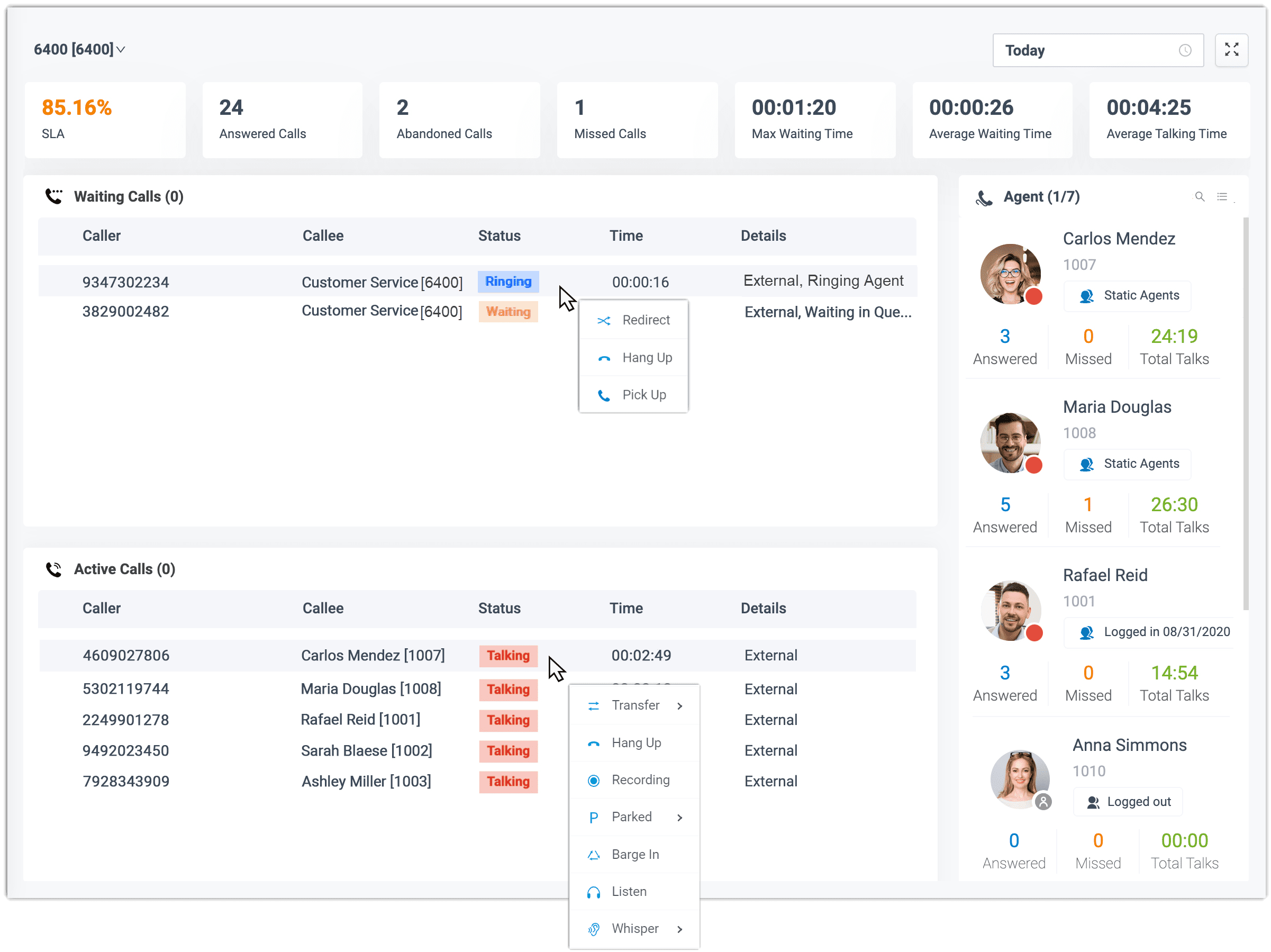Click Maria Douglas's Static Agents button
Viewport: 1271px width, 952px height.
tap(1127, 464)
